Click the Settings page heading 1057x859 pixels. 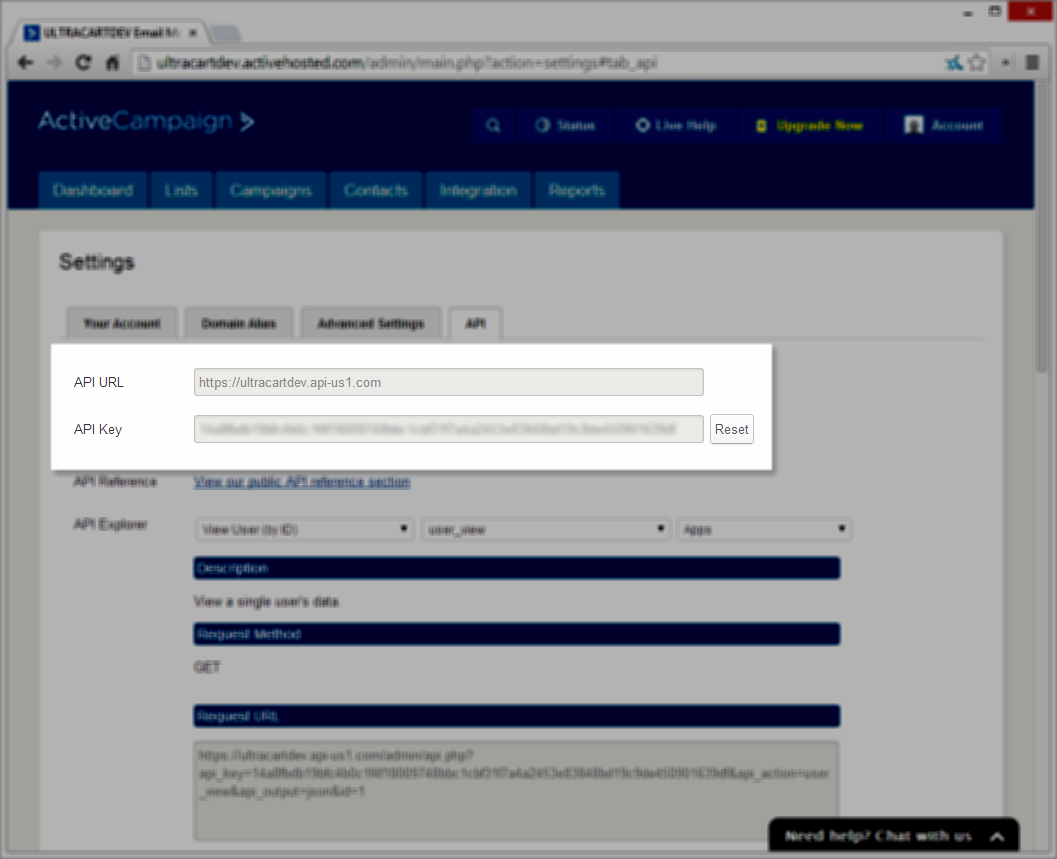[x=96, y=262]
